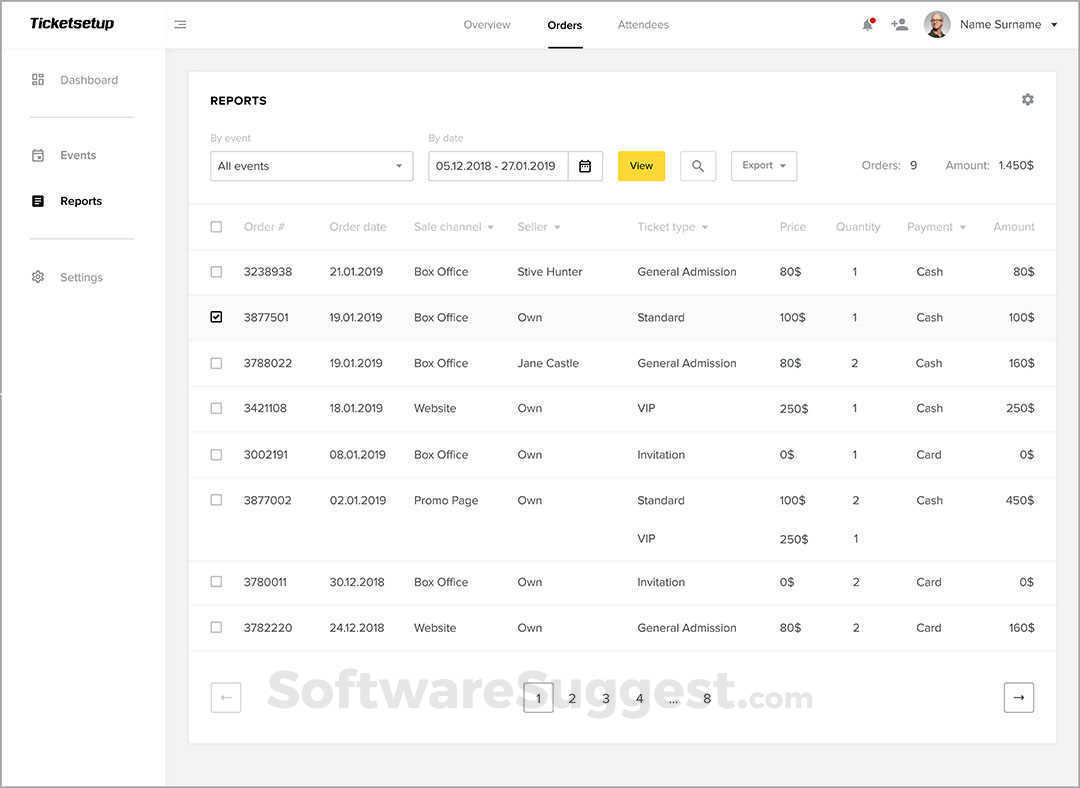Open the calendar date picker icon

pyautogui.click(x=585, y=166)
